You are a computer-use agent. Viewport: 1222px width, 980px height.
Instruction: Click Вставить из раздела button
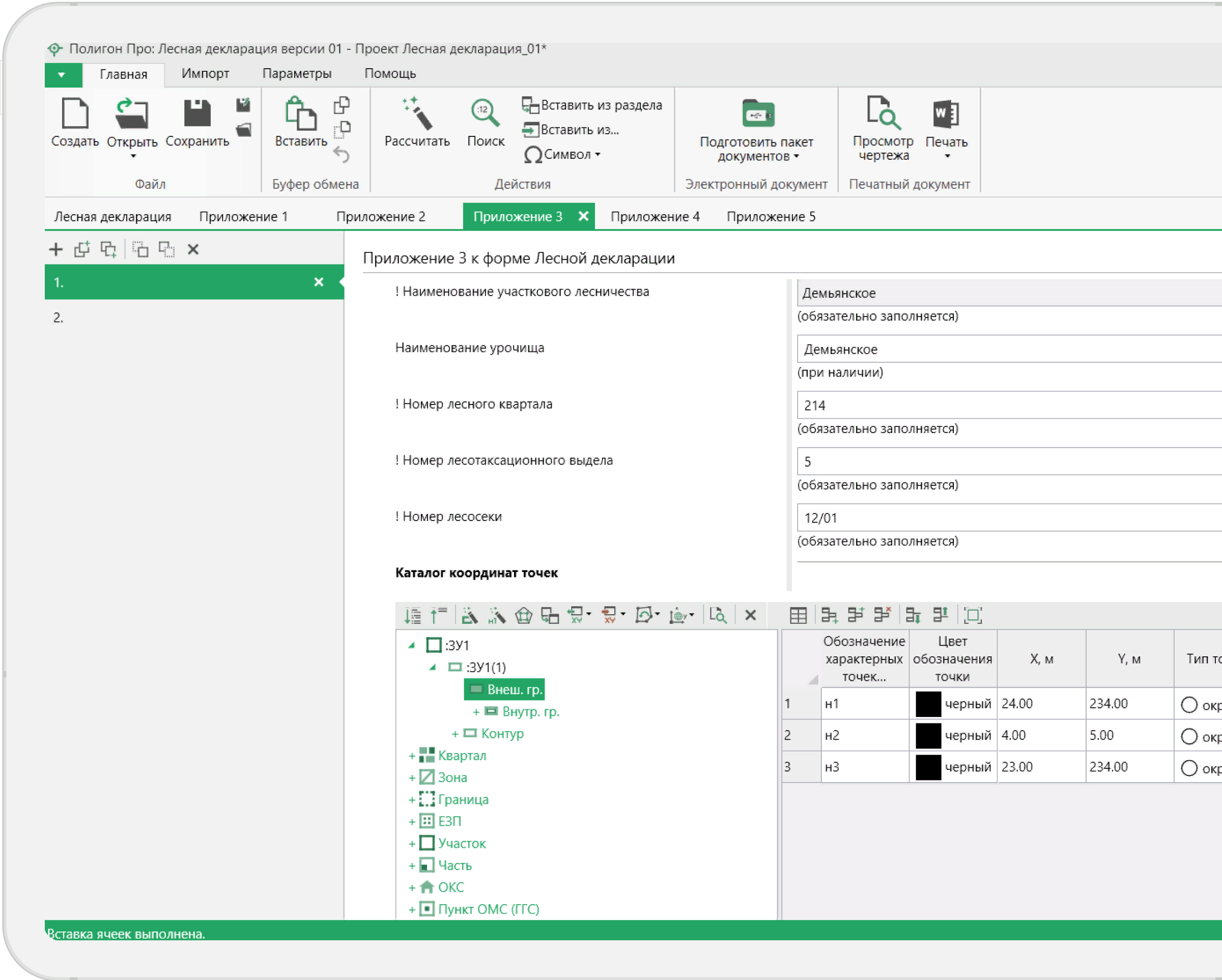(x=592, y=105)
